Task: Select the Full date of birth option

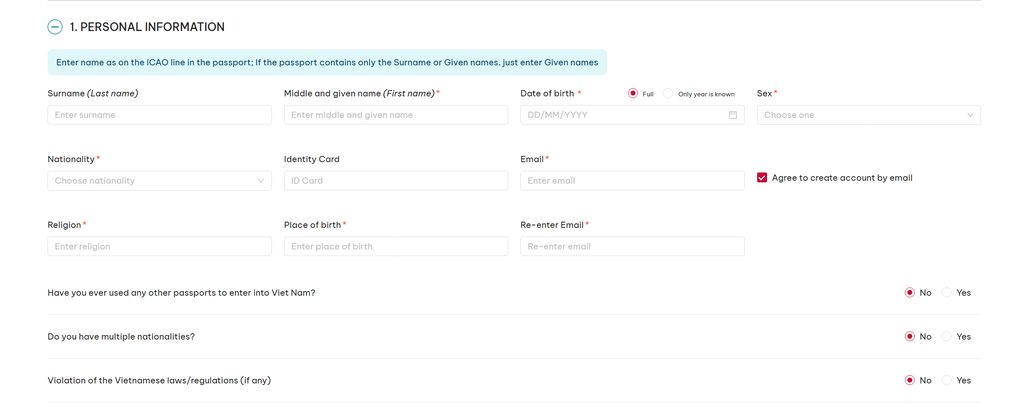Action: click(x=633, y=93)
